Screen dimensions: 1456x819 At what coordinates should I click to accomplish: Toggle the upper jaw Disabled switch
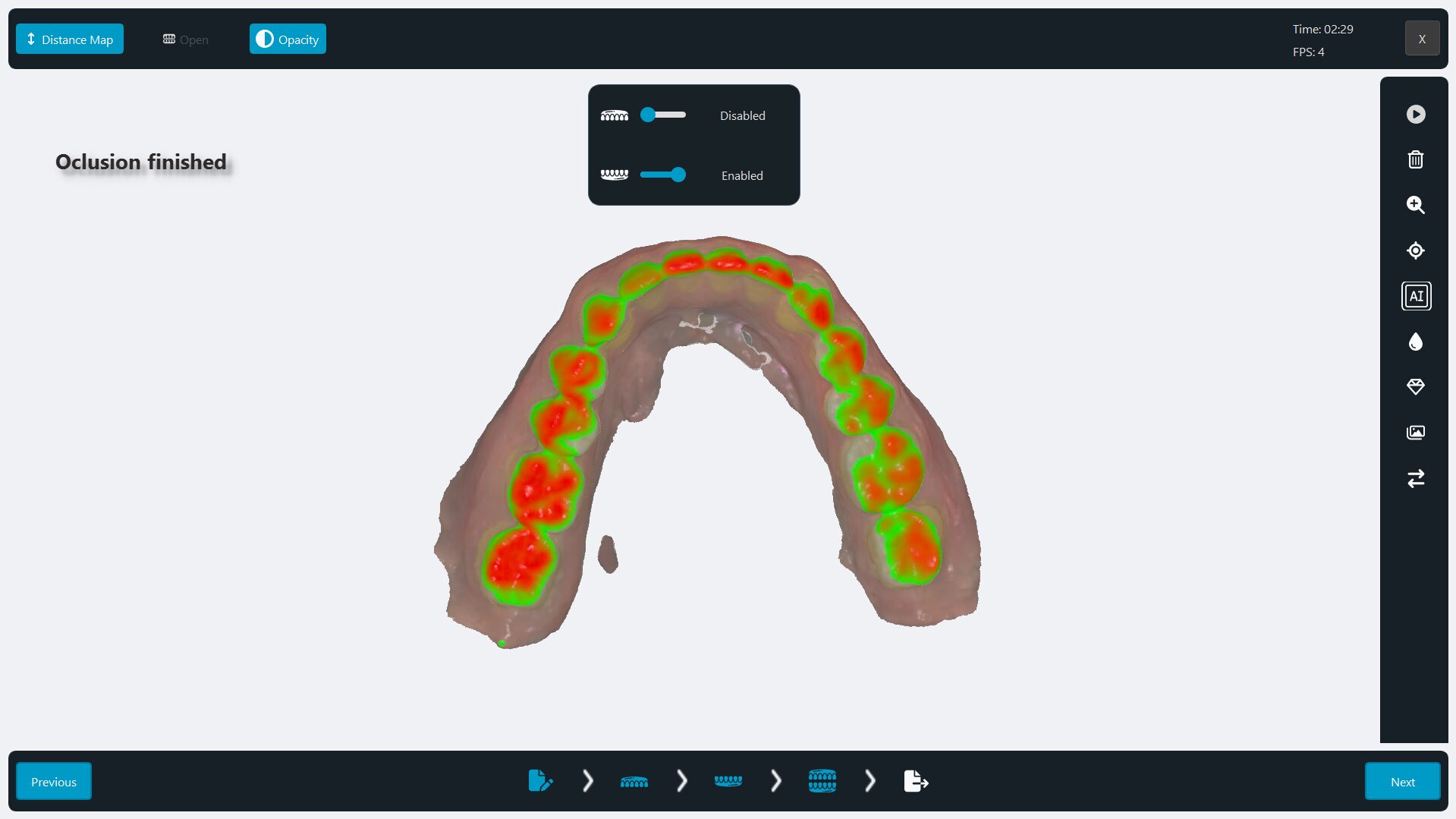tap(662, 115)
